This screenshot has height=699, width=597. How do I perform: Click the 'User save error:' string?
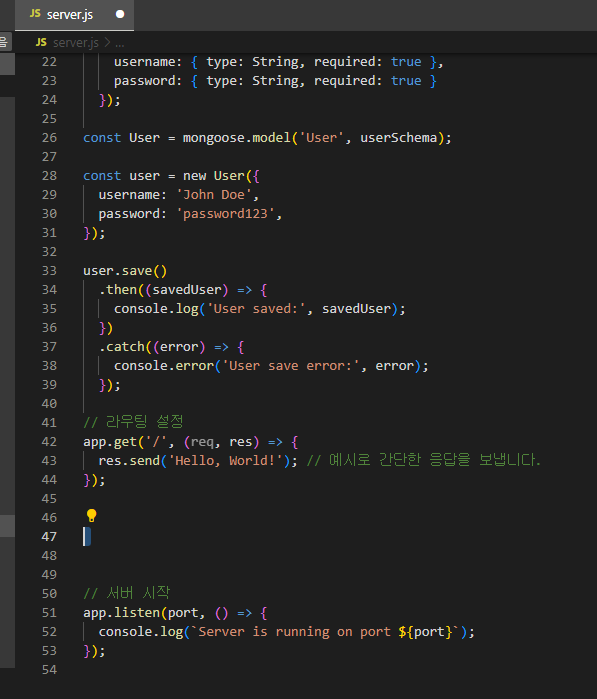pyautogui.click(x=290, y=366)
